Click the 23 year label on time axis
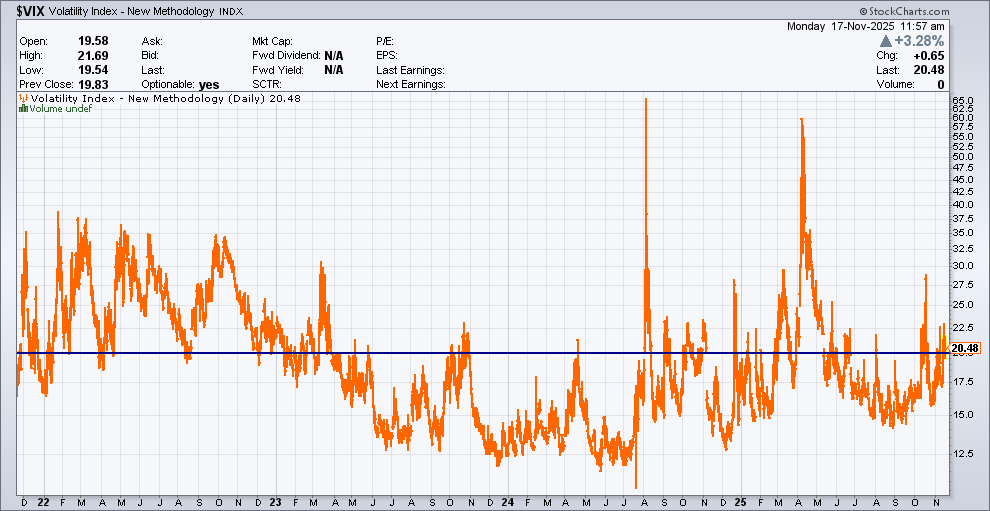This screenshot has width=990, height=511. (276, 502)
